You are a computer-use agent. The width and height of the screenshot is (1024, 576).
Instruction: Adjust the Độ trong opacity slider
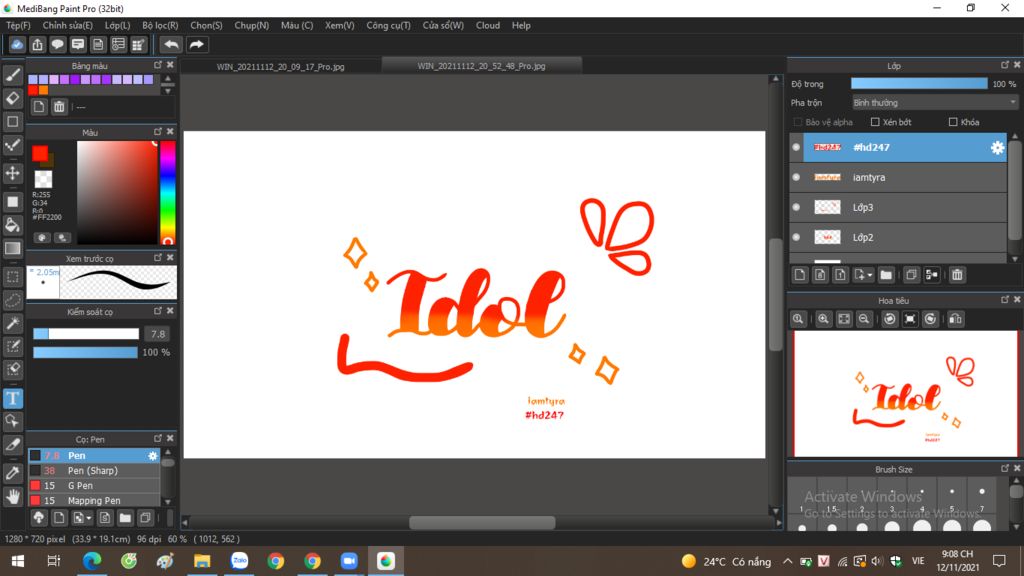pyautogui.click(x=919, y=84)
